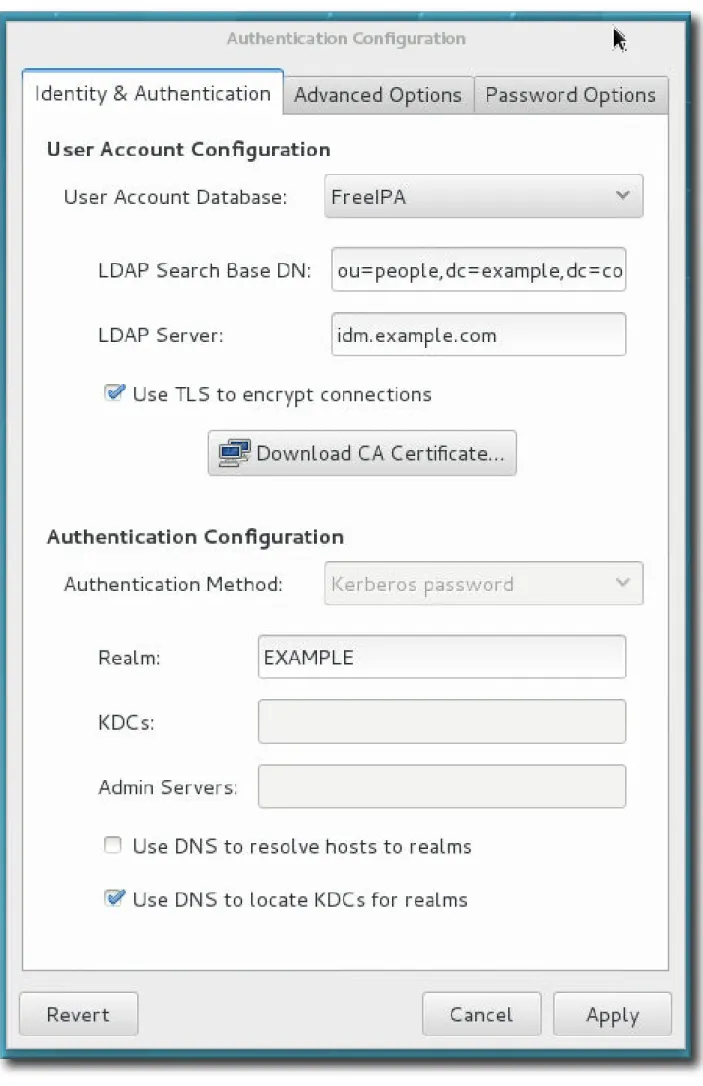Click the Authentication Configuration section heading
Screen dimensions: 703x1086
pyautogui.click(x=195, y=537)
